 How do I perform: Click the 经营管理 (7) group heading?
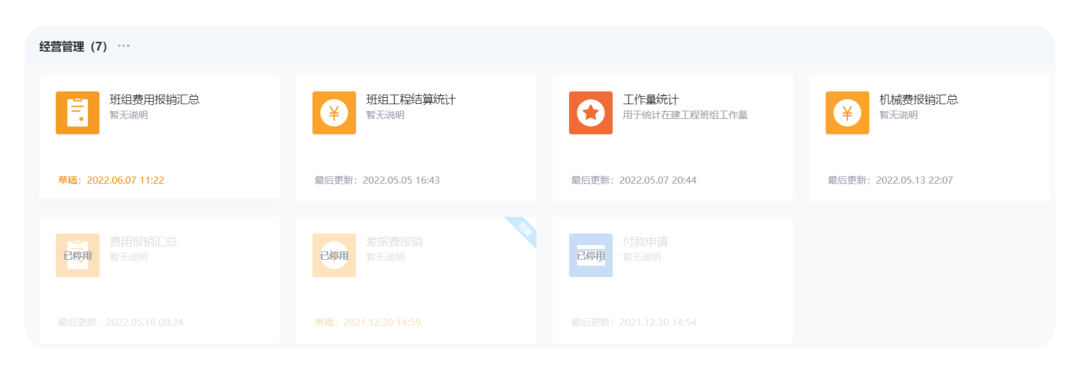pyautogui.click(x=73, y=47)
